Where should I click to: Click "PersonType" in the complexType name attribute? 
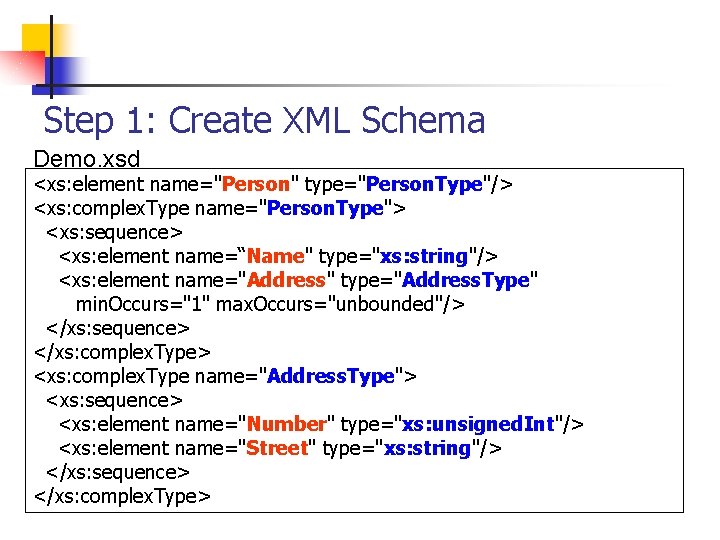(325, 208)
